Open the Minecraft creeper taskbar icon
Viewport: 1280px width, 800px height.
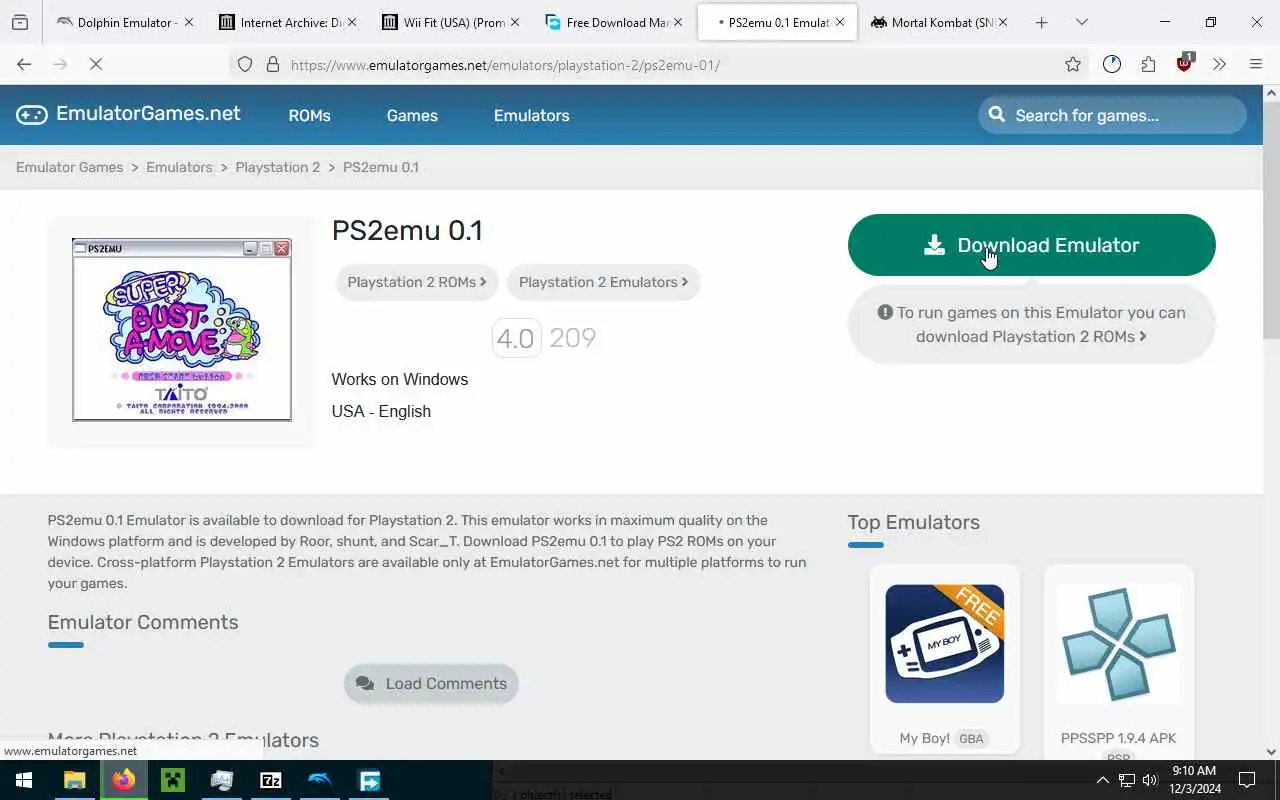pos(173,780)
